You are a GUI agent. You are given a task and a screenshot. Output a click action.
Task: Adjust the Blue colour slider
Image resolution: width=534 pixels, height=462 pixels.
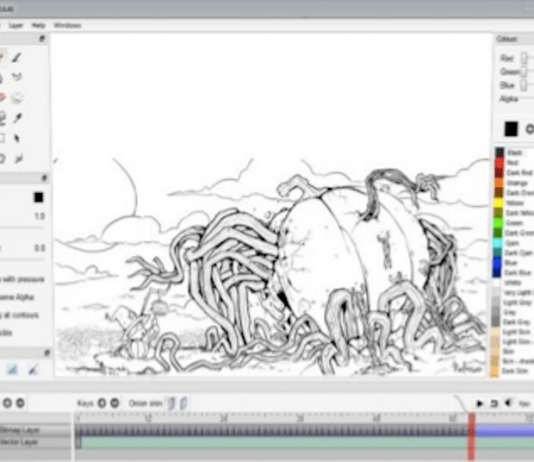click(x=524, y=85)
